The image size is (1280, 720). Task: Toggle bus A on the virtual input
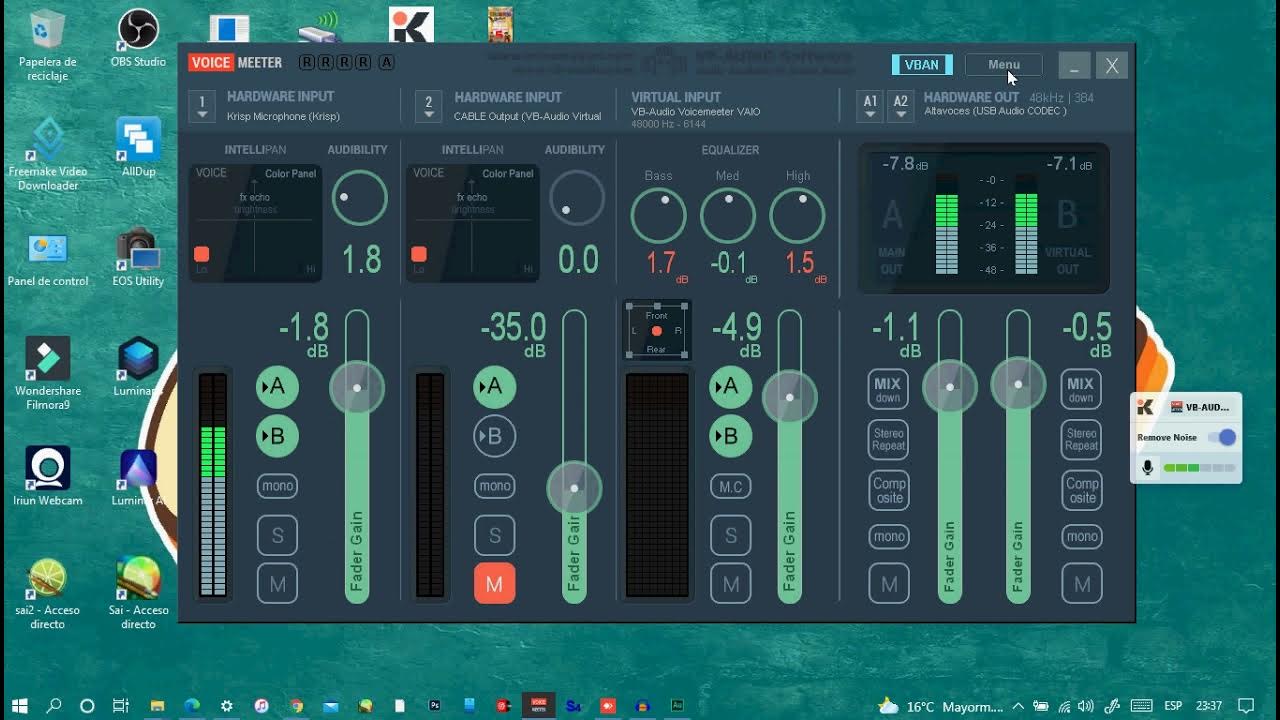730,387
